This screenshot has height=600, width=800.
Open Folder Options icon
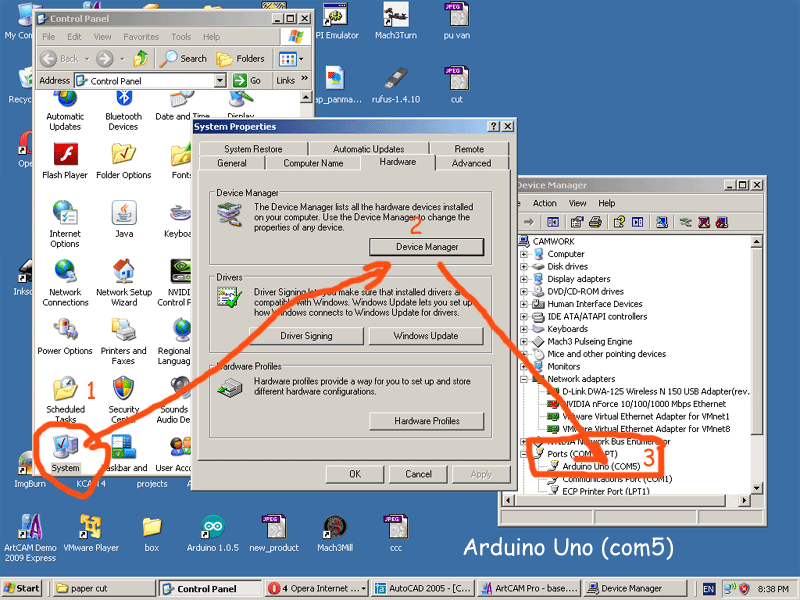[x=123, y=161]
